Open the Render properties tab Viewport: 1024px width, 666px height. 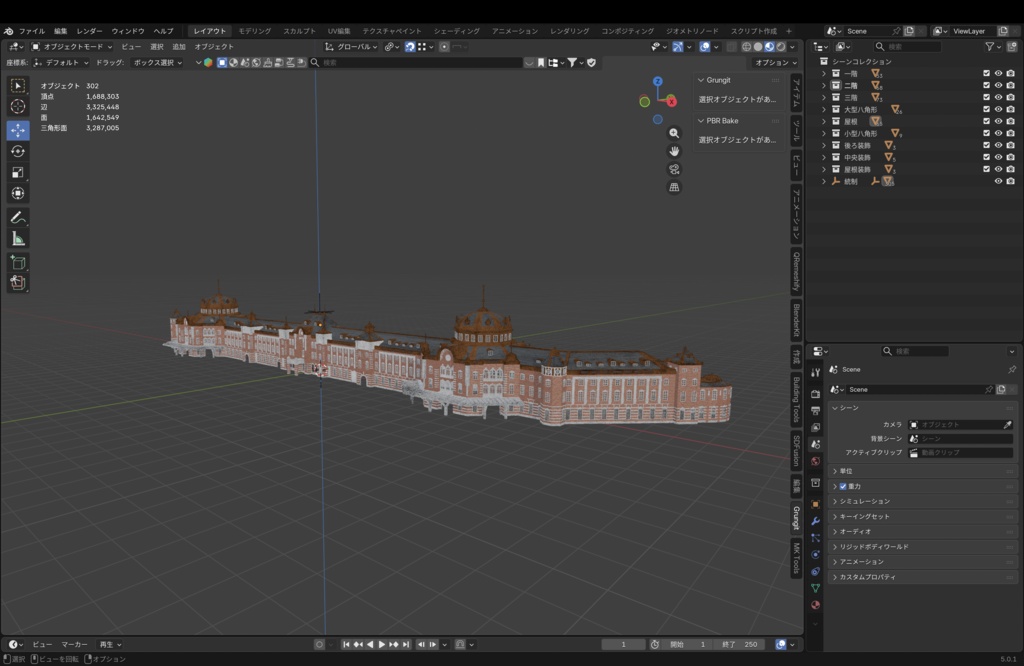pos(815,394)
